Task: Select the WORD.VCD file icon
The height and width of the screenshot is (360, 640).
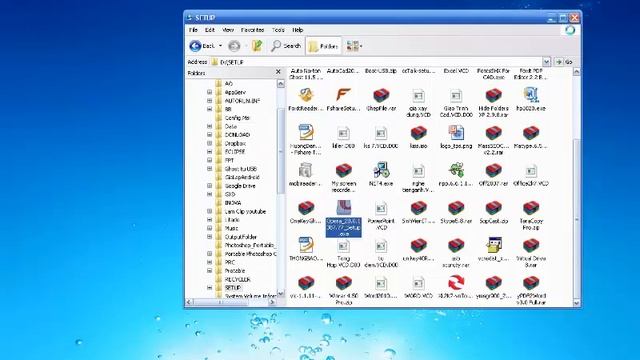Action: (x=418, y=283)
